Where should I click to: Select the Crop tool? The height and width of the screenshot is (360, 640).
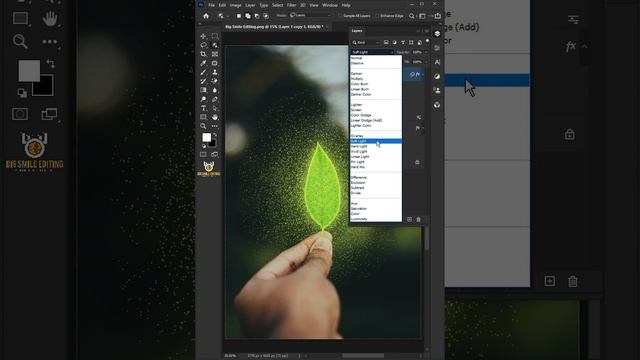click(203, 54)
